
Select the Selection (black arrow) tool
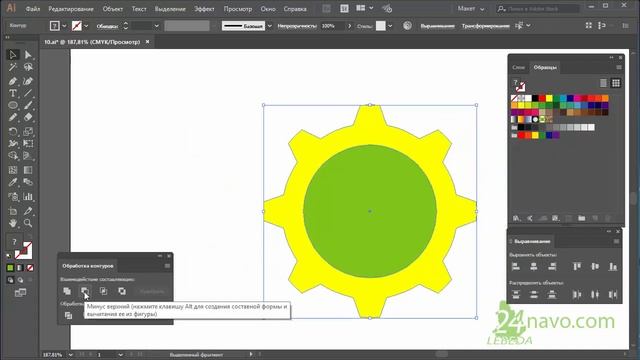tap(13, 55)
